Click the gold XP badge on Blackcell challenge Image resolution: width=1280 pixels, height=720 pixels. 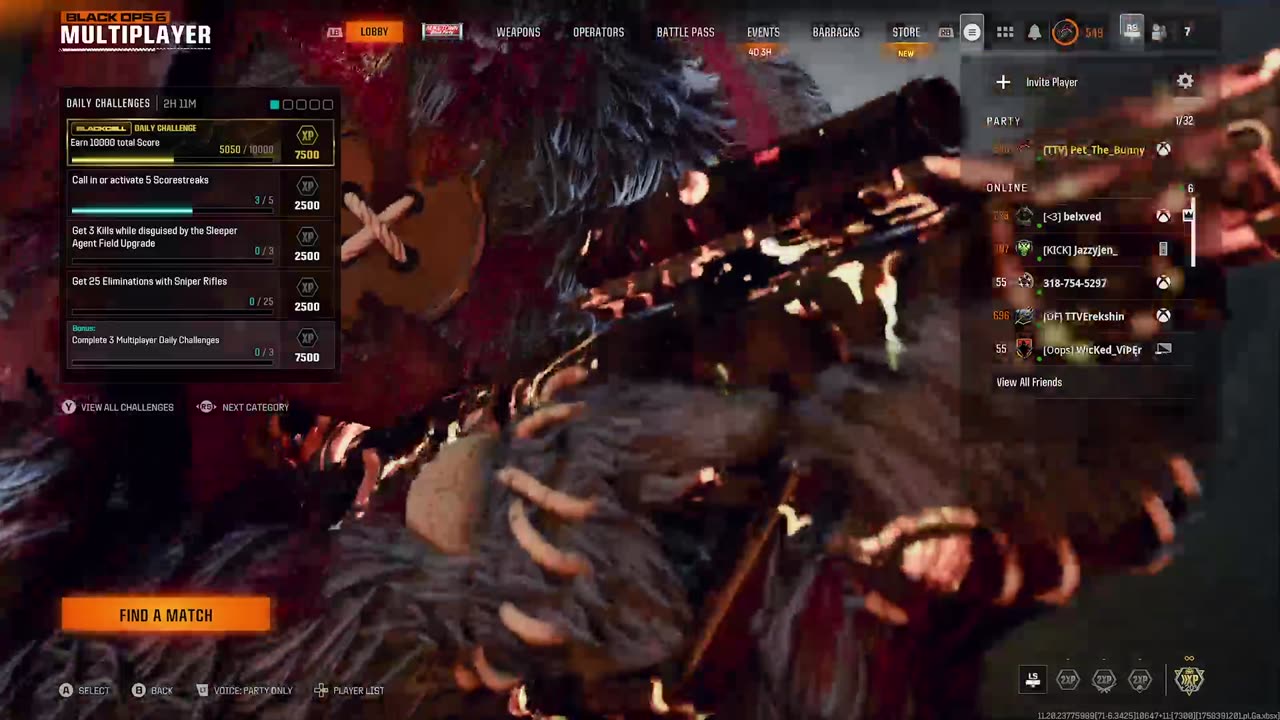[x=307, y=135]
